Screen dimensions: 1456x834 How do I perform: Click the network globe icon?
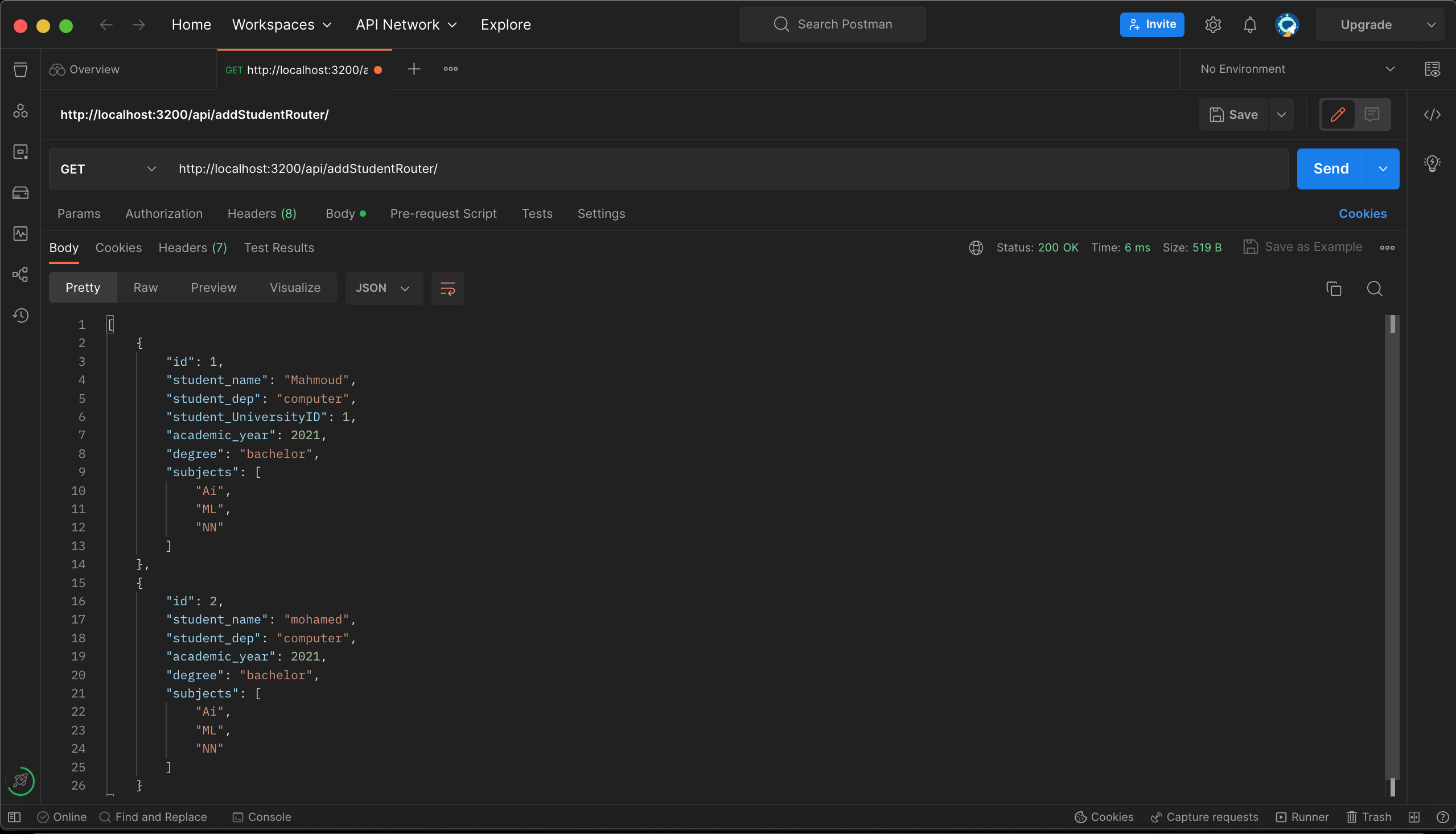[976, 247]
